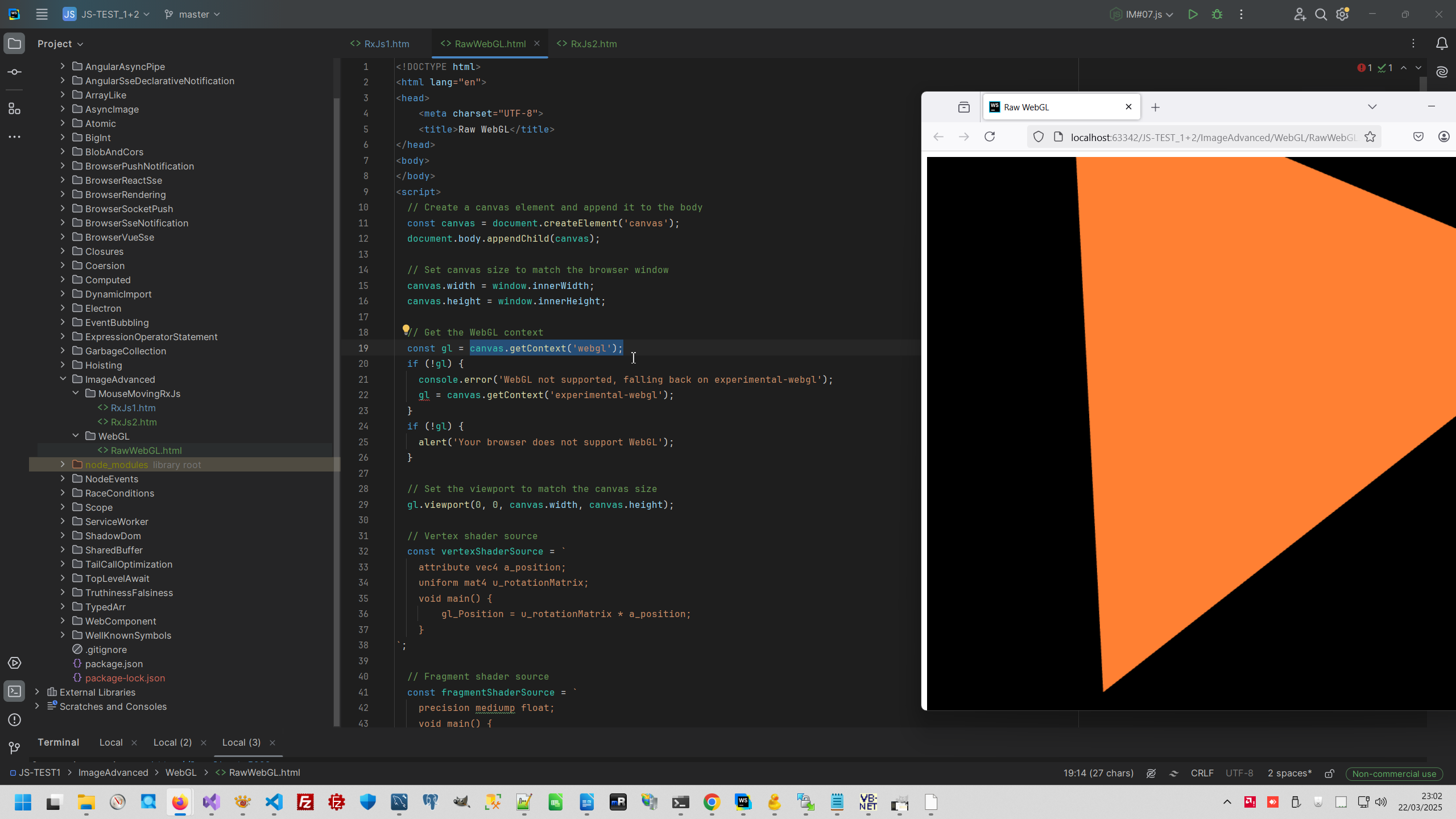The height and width of the screenshot is (819, 1456).
Task: Switch to the RxJs2.htm editor tab
Action: point(593,44)
